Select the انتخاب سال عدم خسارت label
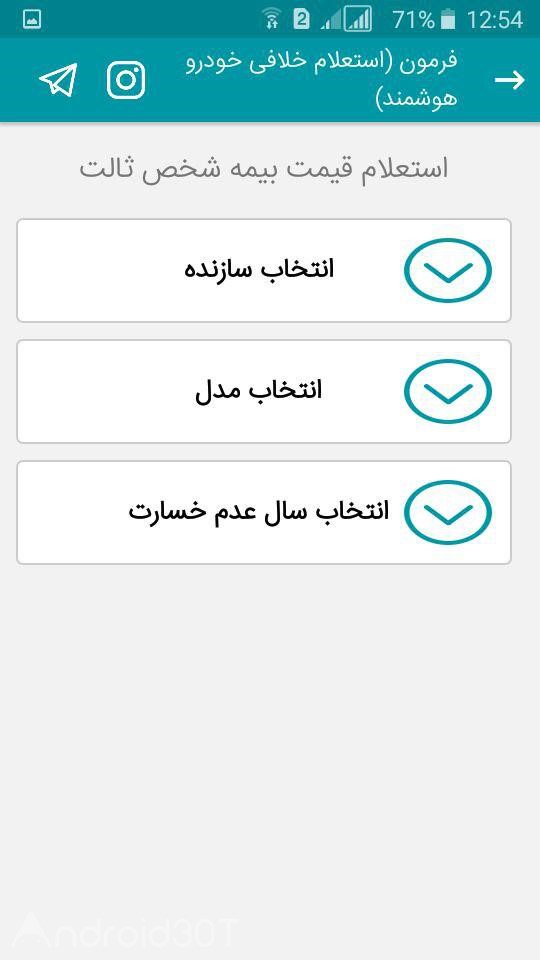This screenshot has height=960, width=540. pos(258,512)
